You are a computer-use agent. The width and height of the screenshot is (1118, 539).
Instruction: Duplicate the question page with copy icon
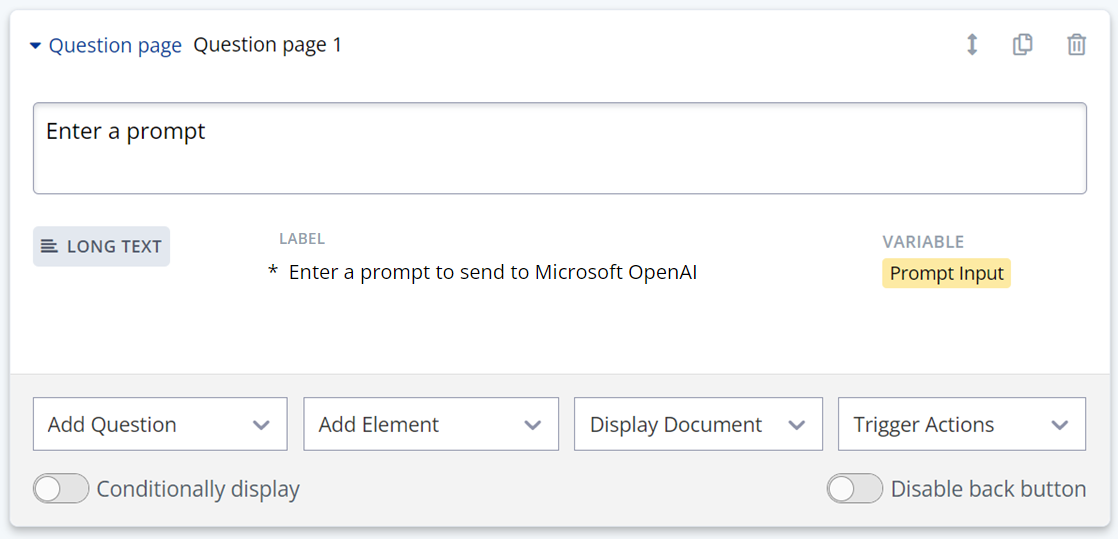(1022, 45)
